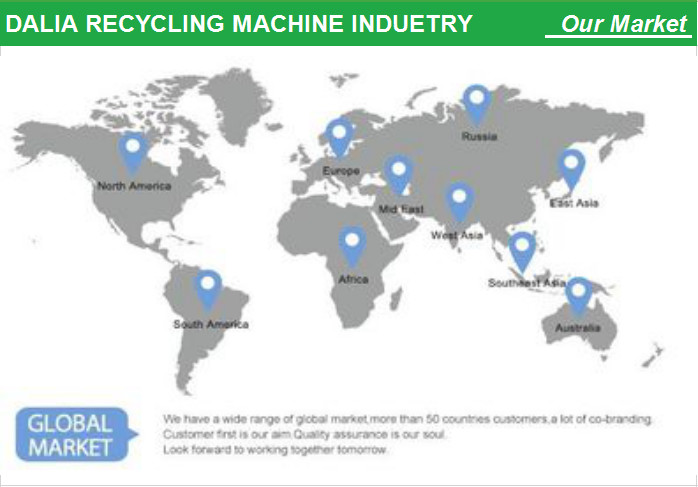
Task: Select the Southeast Asia map pin
Action: 522,250
